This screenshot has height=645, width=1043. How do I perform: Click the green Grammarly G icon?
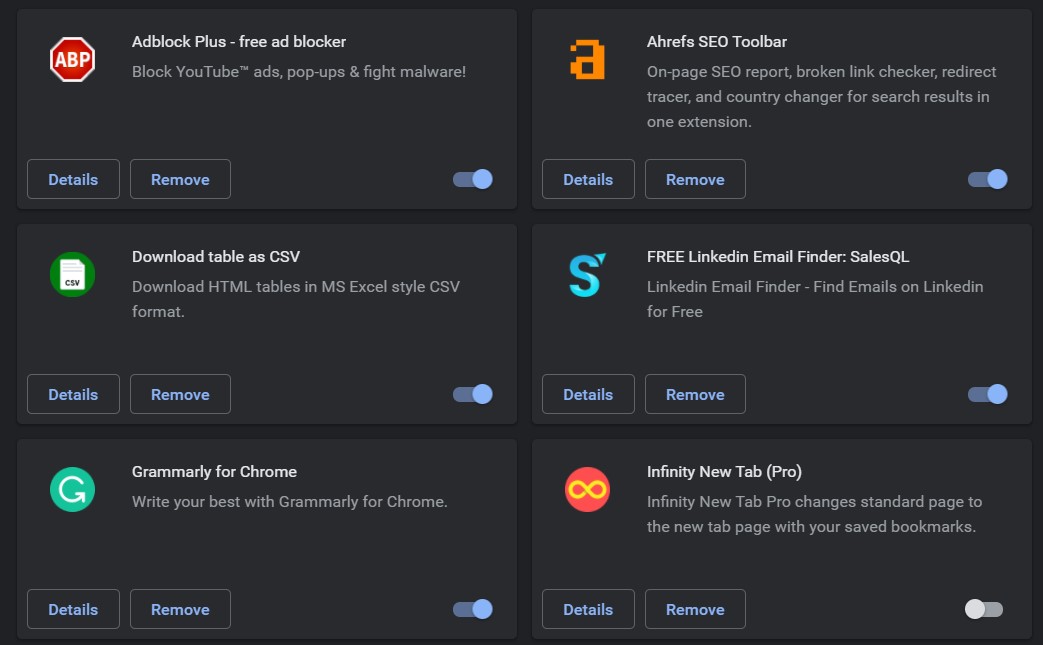(x=73, y=489)
